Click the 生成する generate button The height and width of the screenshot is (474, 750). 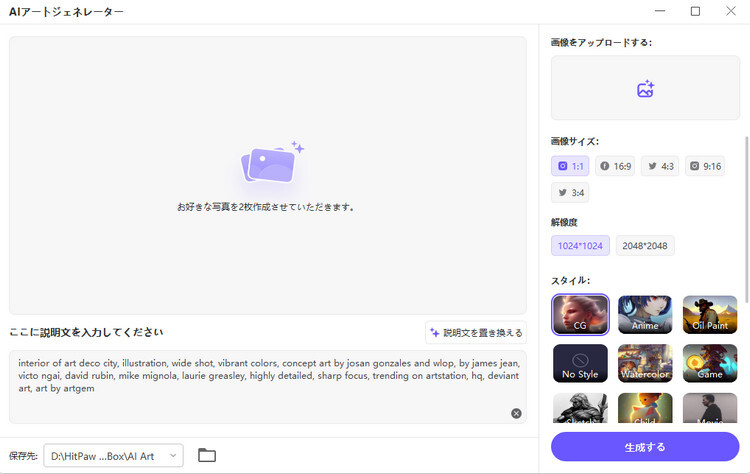[x=645, y=447]
